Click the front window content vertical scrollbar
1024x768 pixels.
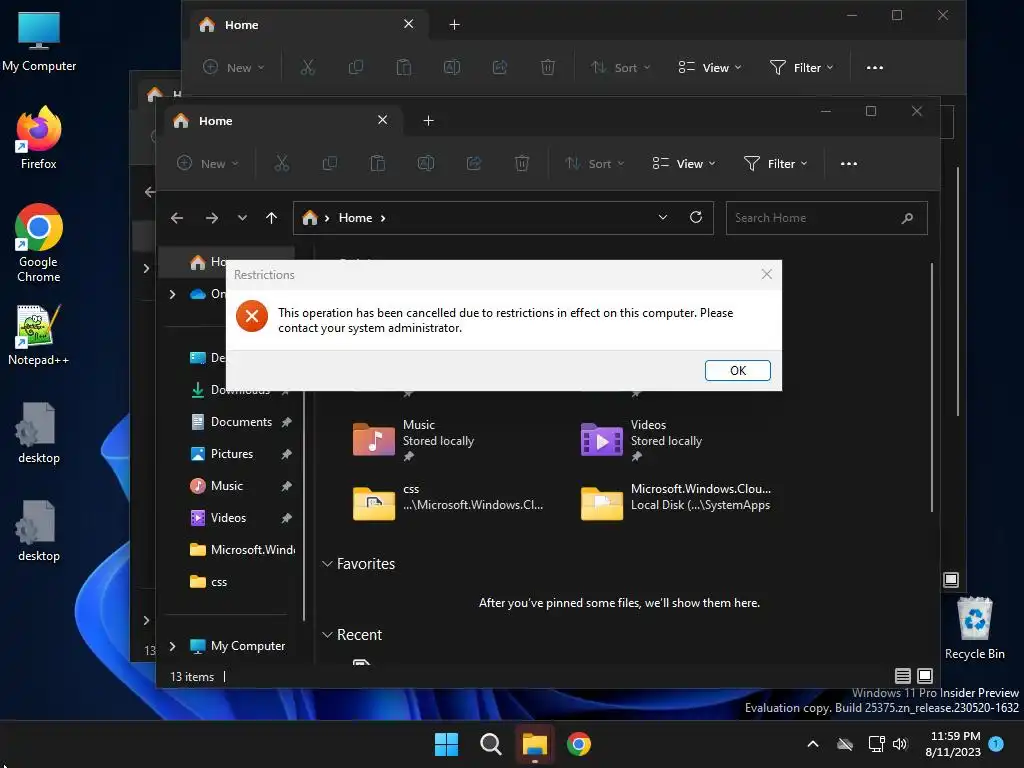point(931,388)
